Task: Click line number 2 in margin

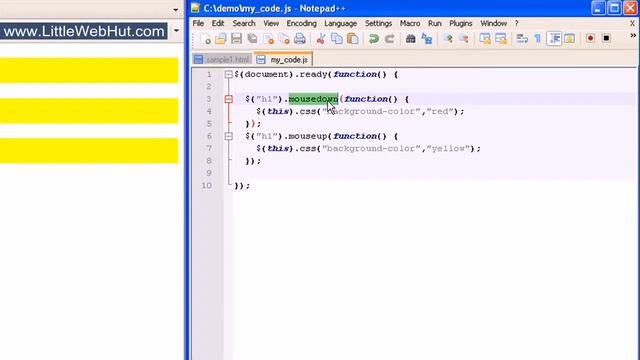Action: [209, 87]
